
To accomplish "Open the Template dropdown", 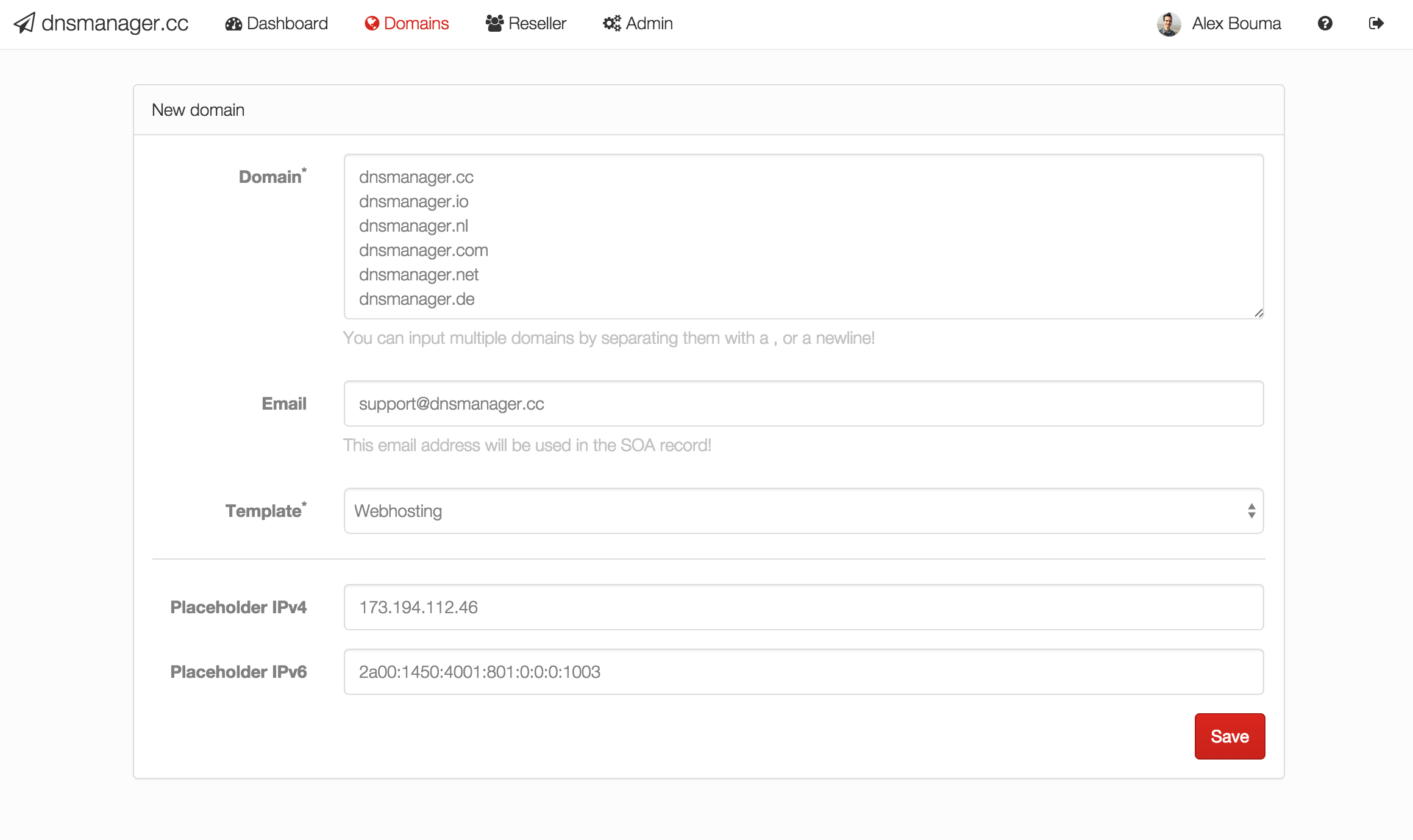I will click(803, 511).
